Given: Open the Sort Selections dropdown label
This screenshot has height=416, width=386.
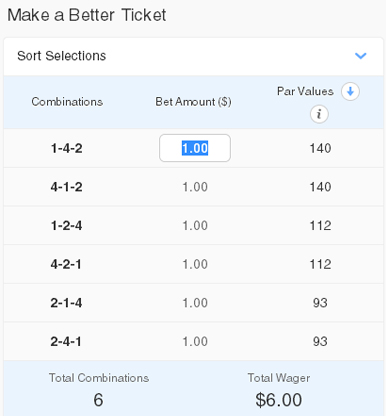Looking at the screenshot, I should coord(62,56).
